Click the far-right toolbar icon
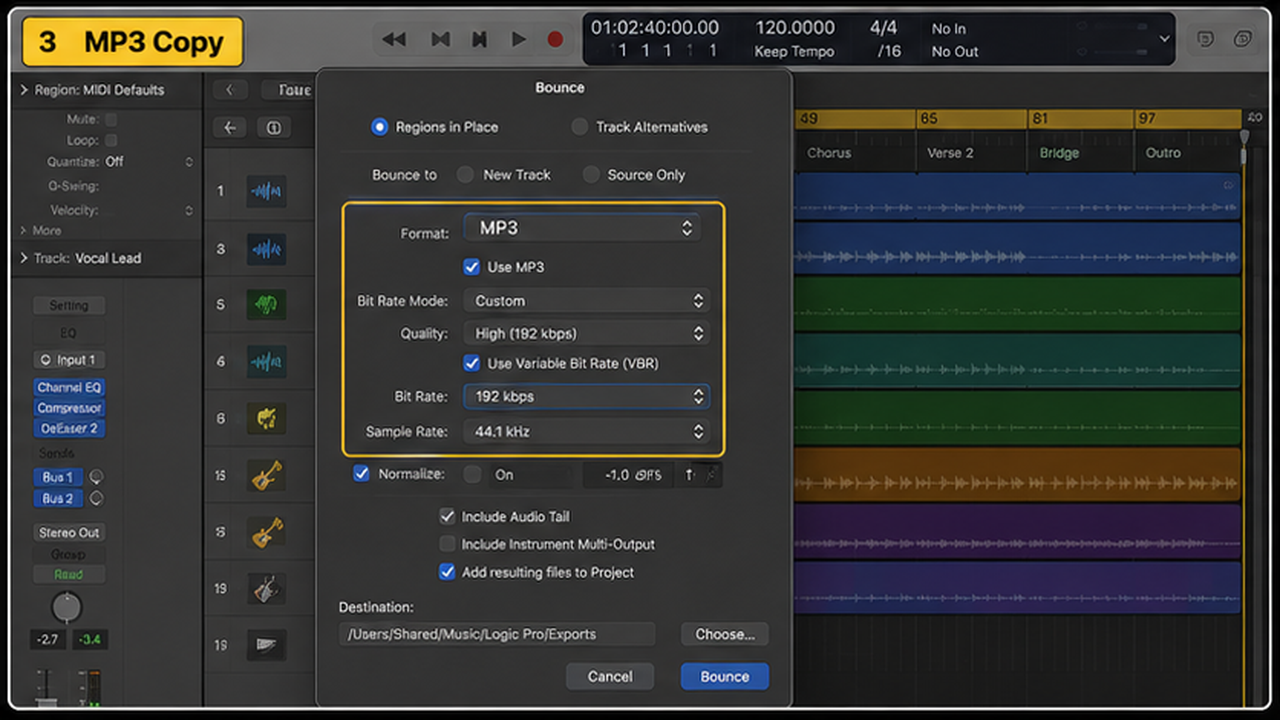 pos(1242,39)
